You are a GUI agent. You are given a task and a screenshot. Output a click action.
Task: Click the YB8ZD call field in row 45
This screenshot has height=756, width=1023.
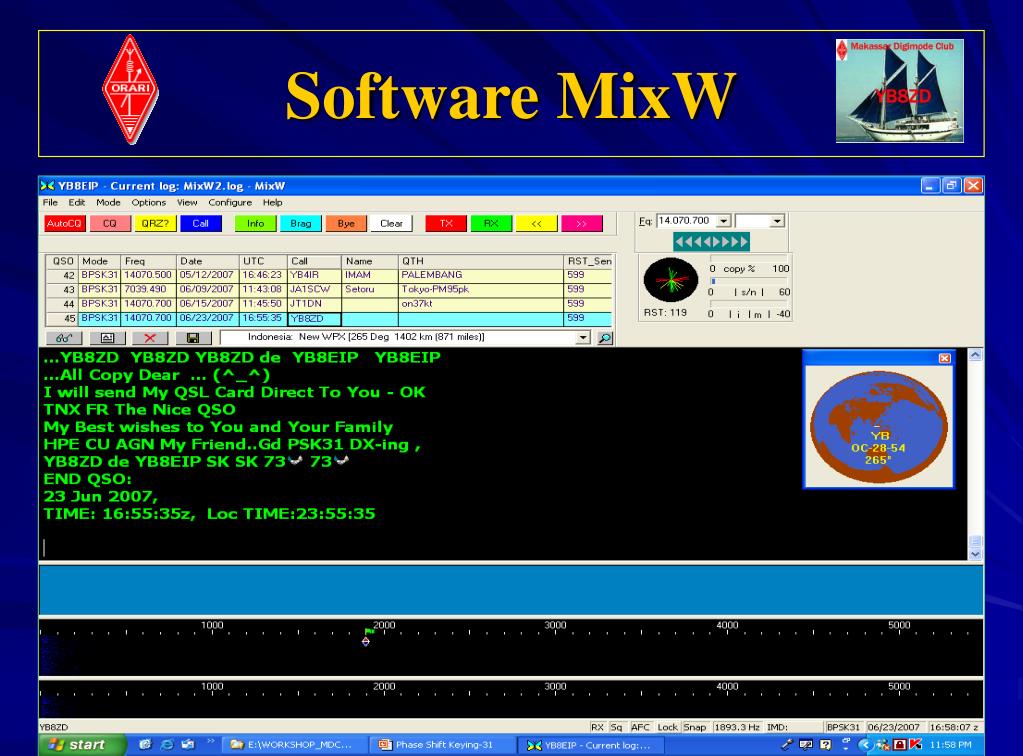[314, 319]
